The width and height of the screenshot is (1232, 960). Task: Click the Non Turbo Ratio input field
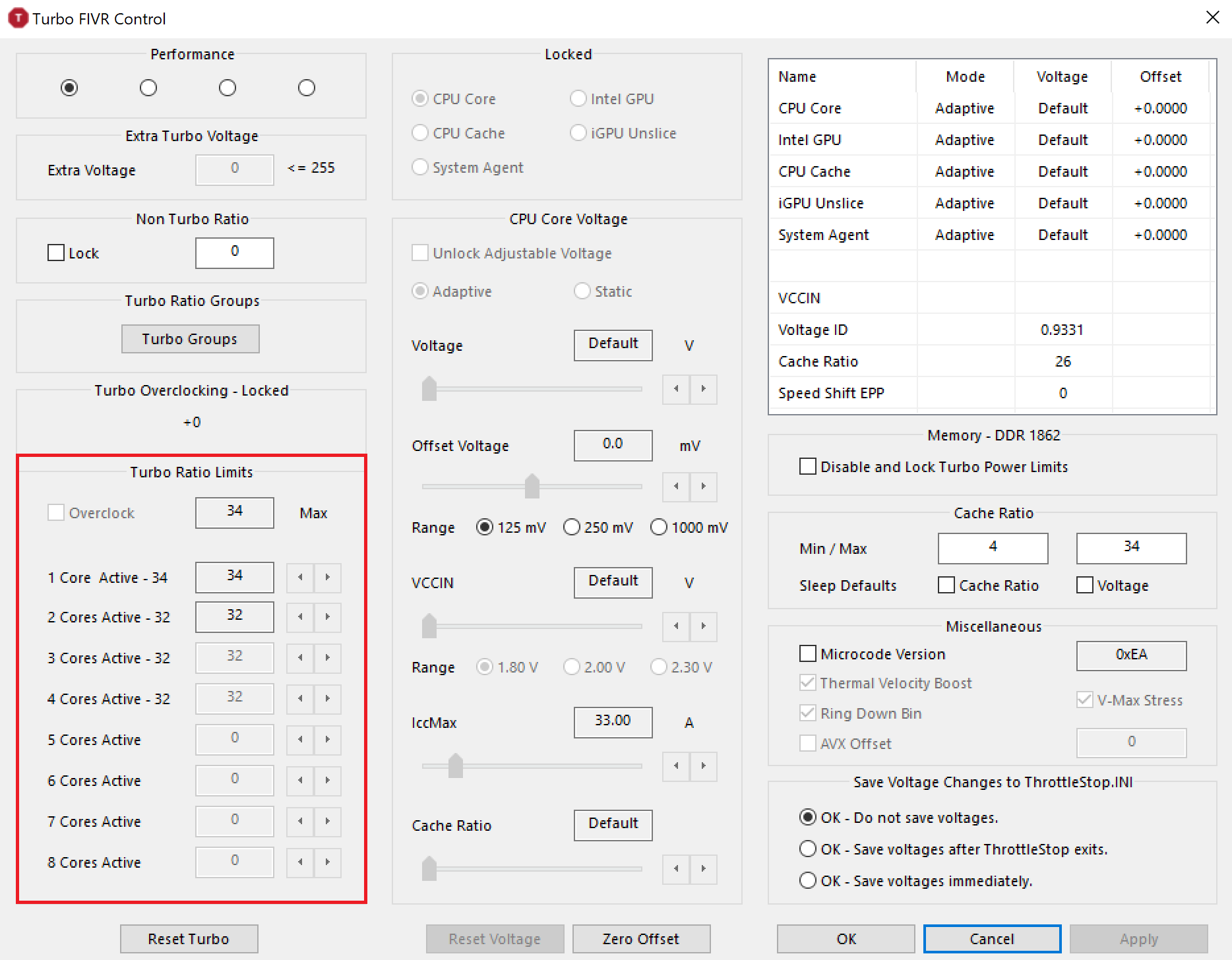tap(235, 253)
